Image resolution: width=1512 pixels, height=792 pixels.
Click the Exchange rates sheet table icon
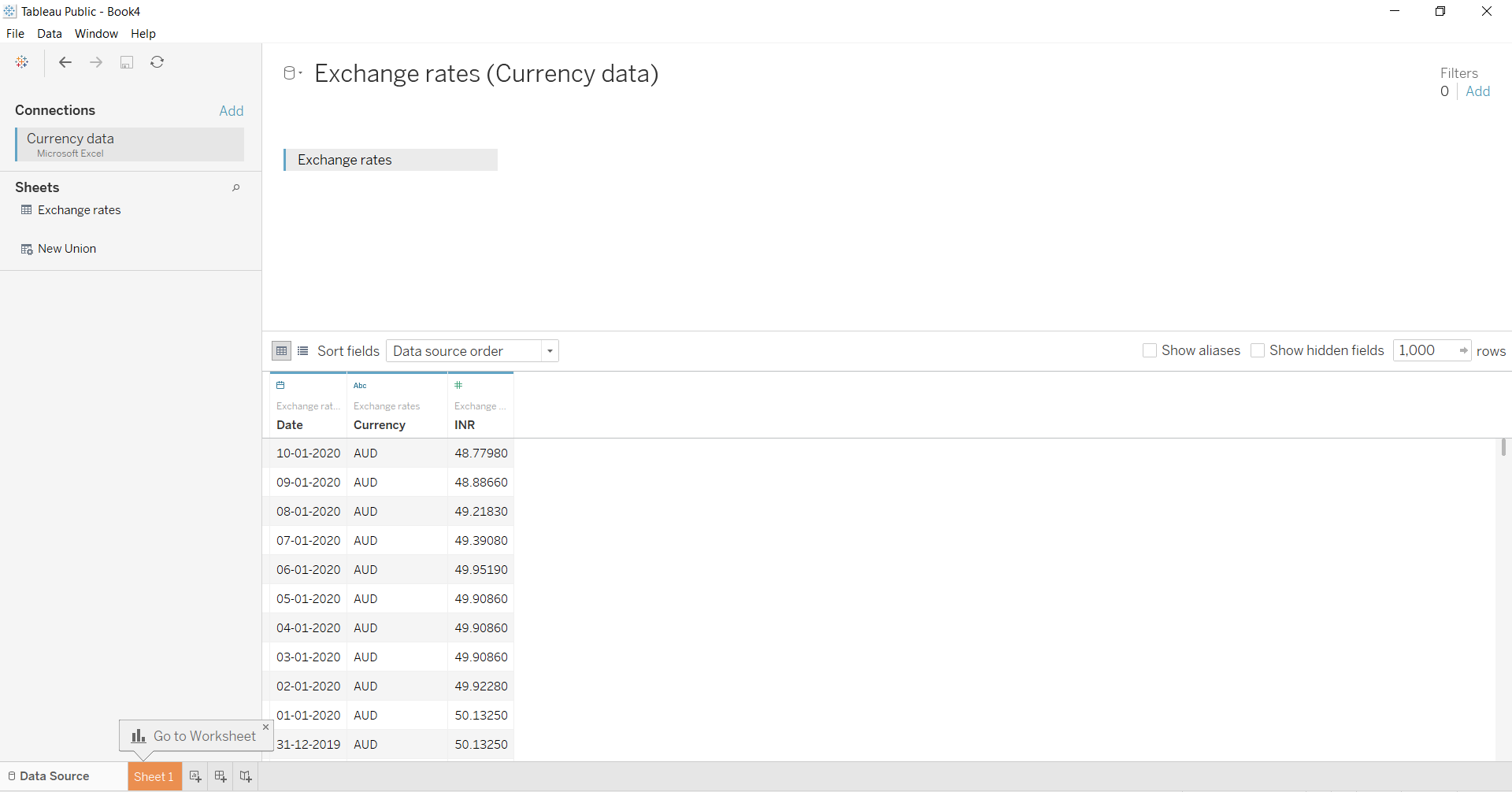27,210
